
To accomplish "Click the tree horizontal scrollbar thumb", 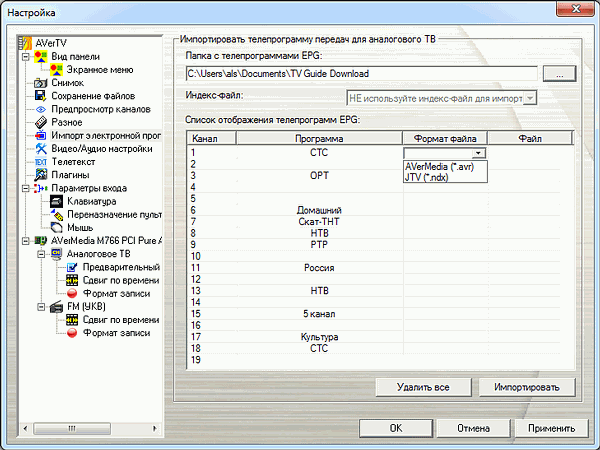I will (72, 428).
